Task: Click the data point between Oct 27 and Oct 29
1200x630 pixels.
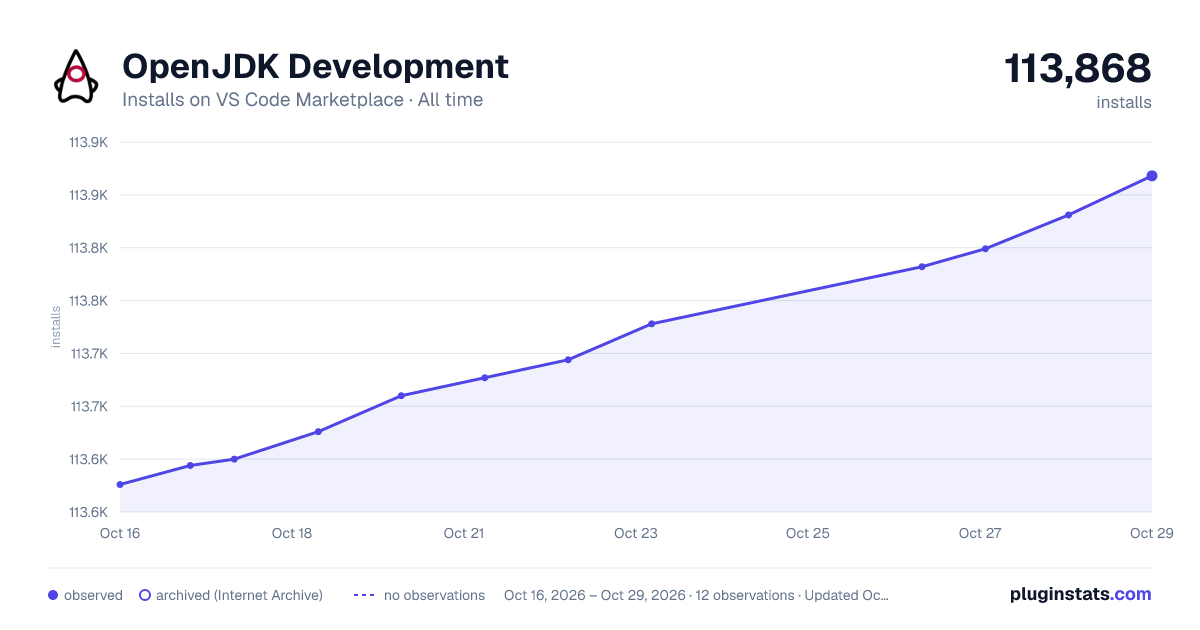Action: click(x=1069, y=215)
